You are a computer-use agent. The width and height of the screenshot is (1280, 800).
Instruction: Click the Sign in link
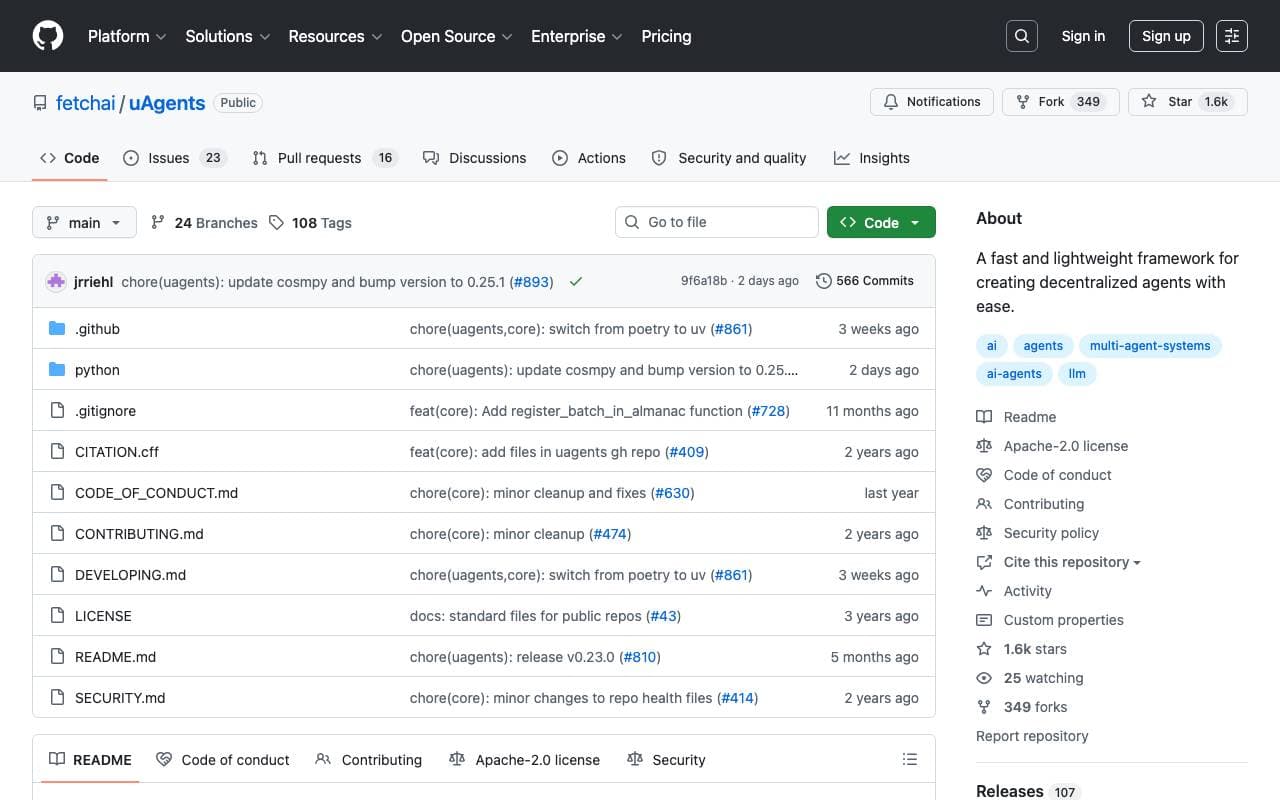click(1083, 36)
